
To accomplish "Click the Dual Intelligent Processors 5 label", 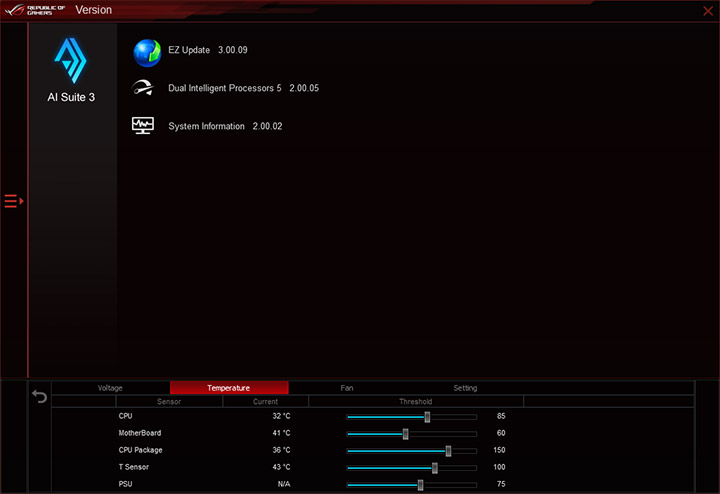I will 225,88.
